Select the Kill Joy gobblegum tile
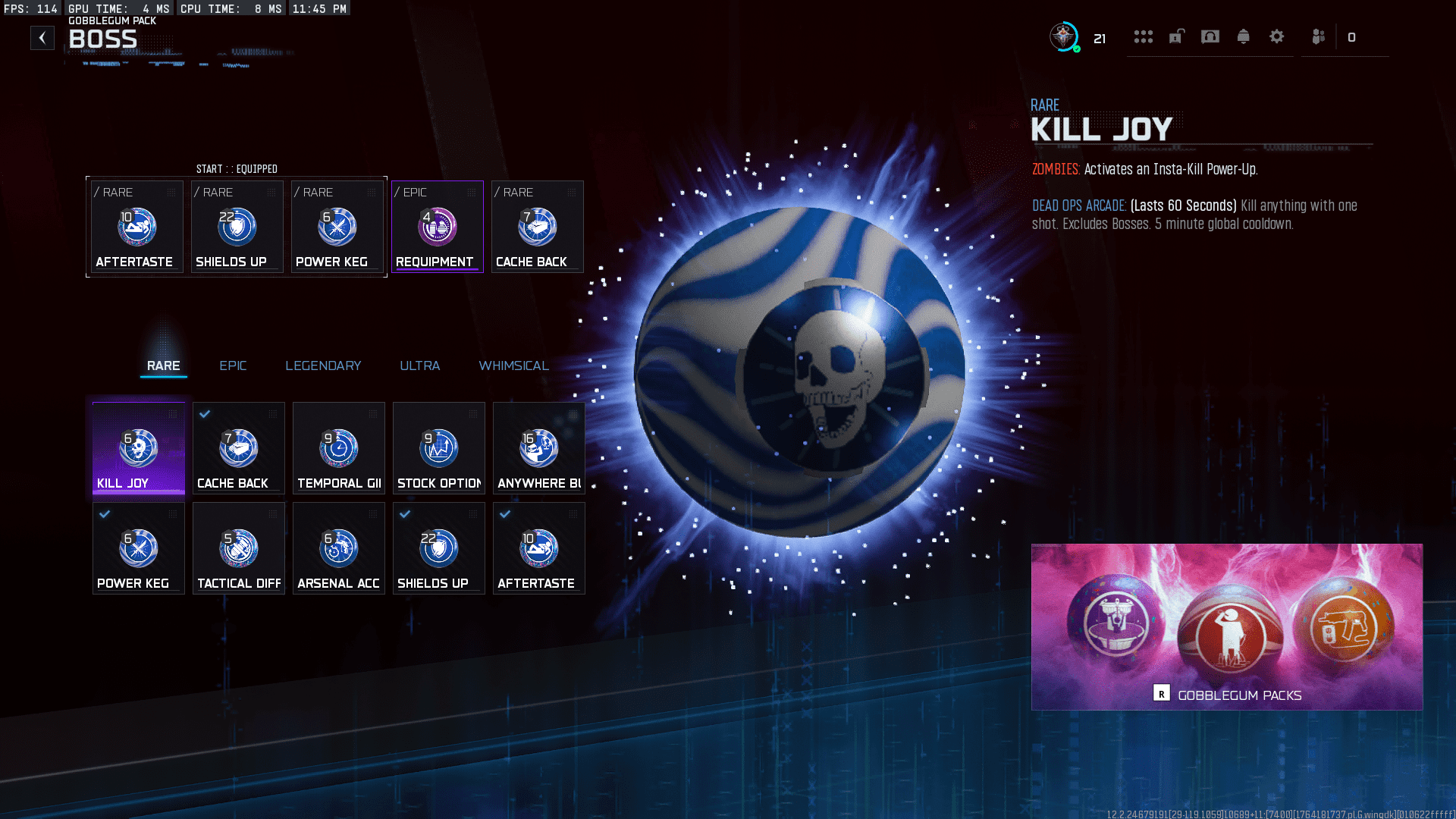 click(138, 448)
